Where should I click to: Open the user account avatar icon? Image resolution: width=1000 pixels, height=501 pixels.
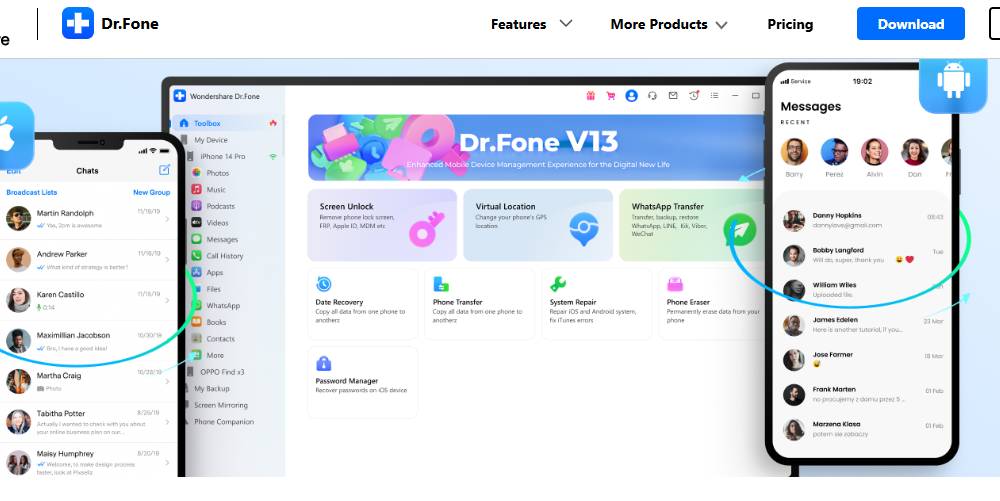point(631,96)
